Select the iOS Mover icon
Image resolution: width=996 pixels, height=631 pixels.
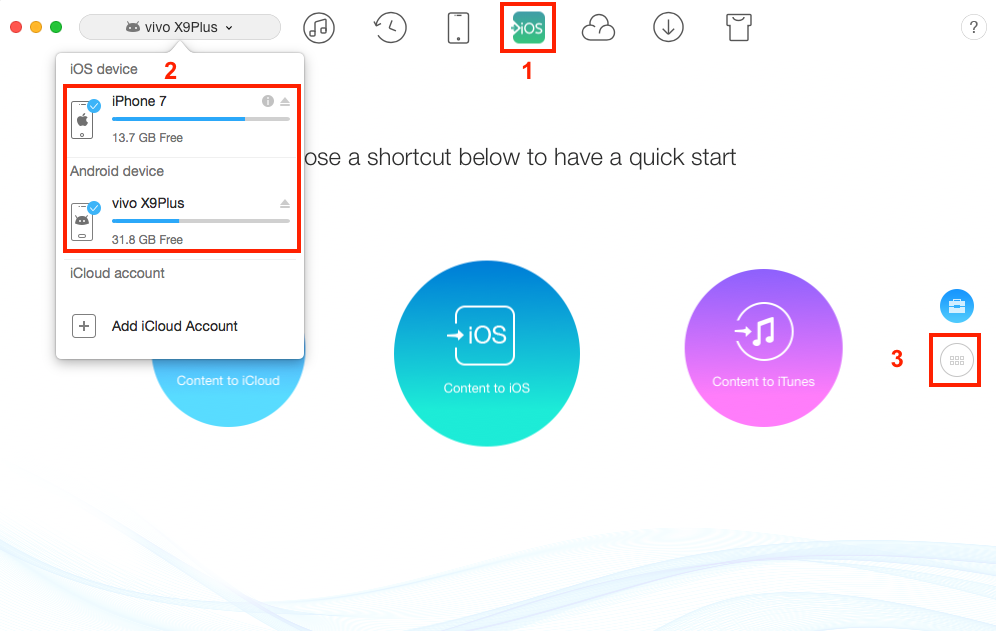(528, 28)
